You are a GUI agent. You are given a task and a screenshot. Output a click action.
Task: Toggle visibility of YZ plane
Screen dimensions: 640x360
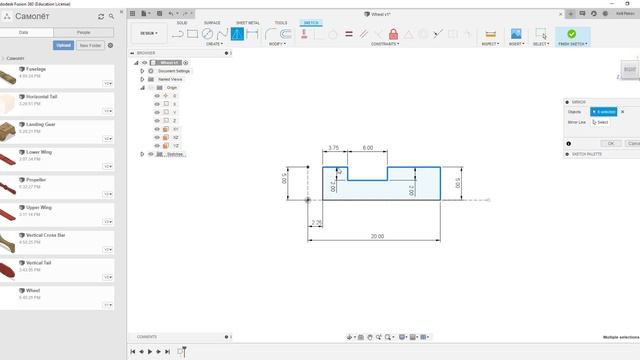click(x=157, y=146)
